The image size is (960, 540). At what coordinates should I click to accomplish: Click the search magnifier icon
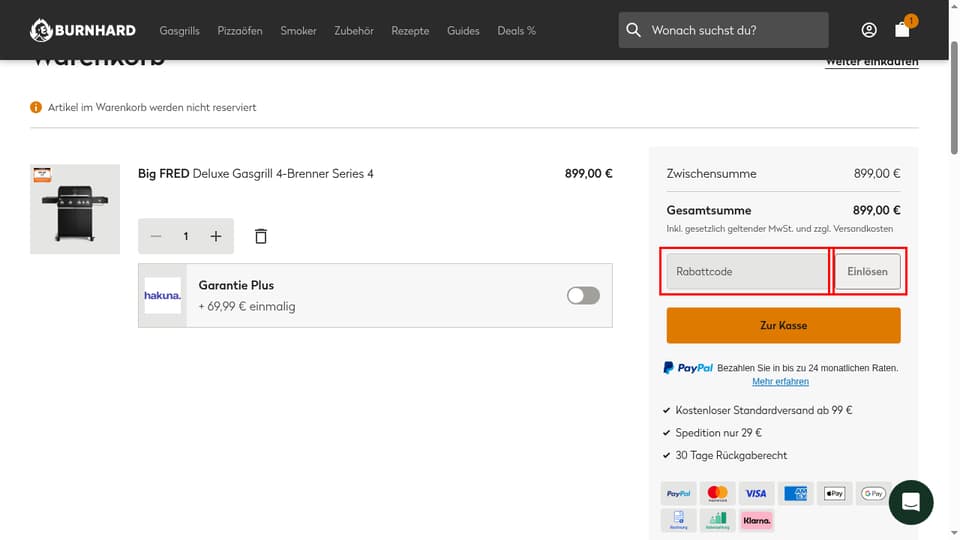pos(633,30)
